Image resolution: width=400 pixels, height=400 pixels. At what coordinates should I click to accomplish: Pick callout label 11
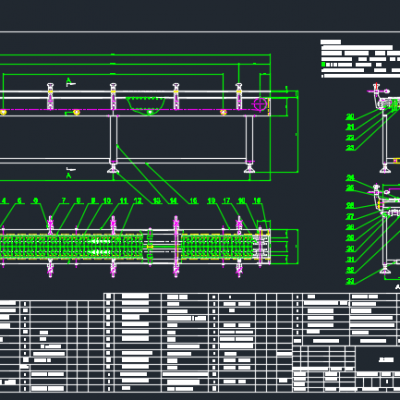click(x=124, y=201)
